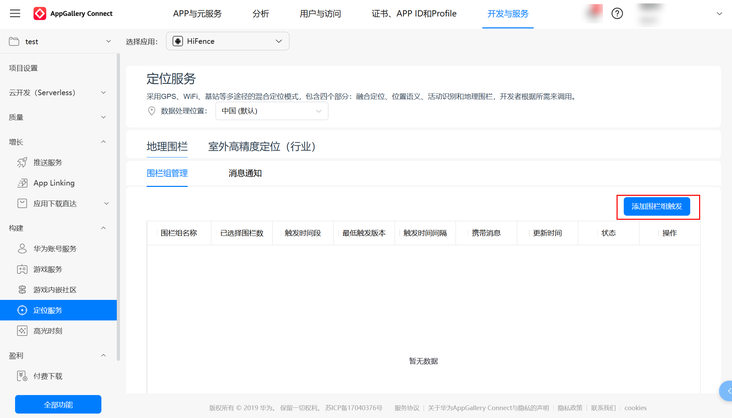The height and width of the screenshot is (418, 732).
Task: Click the 高光时刻 sidebar icon
Action: click(x=22, y=331)
